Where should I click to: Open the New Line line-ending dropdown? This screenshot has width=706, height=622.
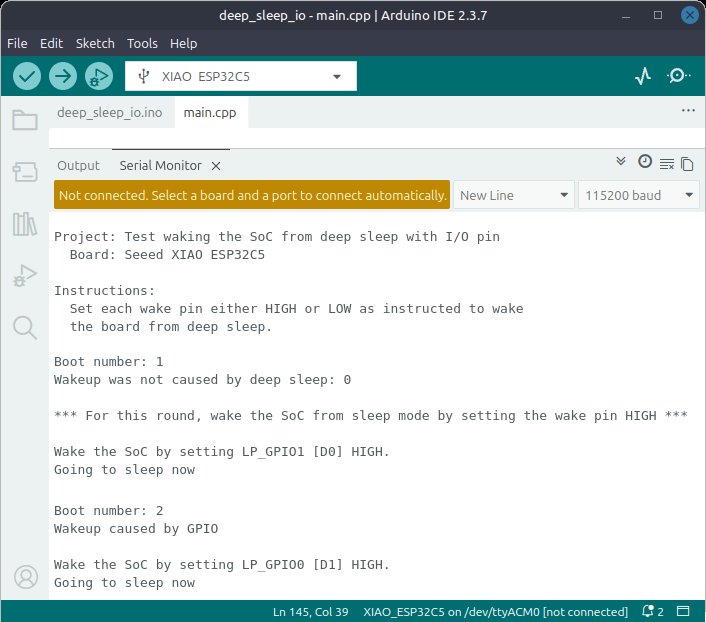pos(513,195)
